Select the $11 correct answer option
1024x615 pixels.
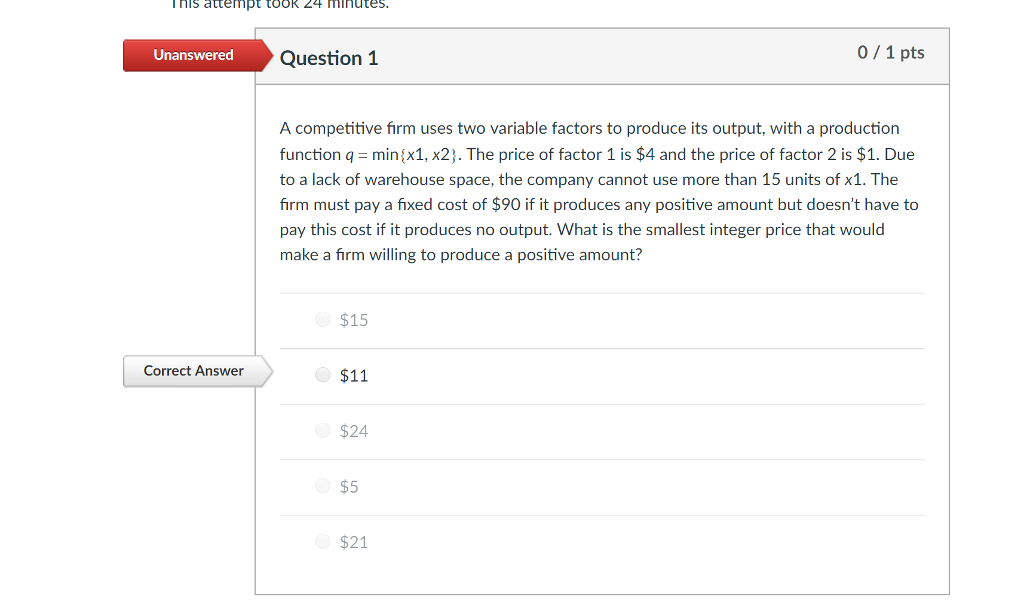(x=323, y=374)
